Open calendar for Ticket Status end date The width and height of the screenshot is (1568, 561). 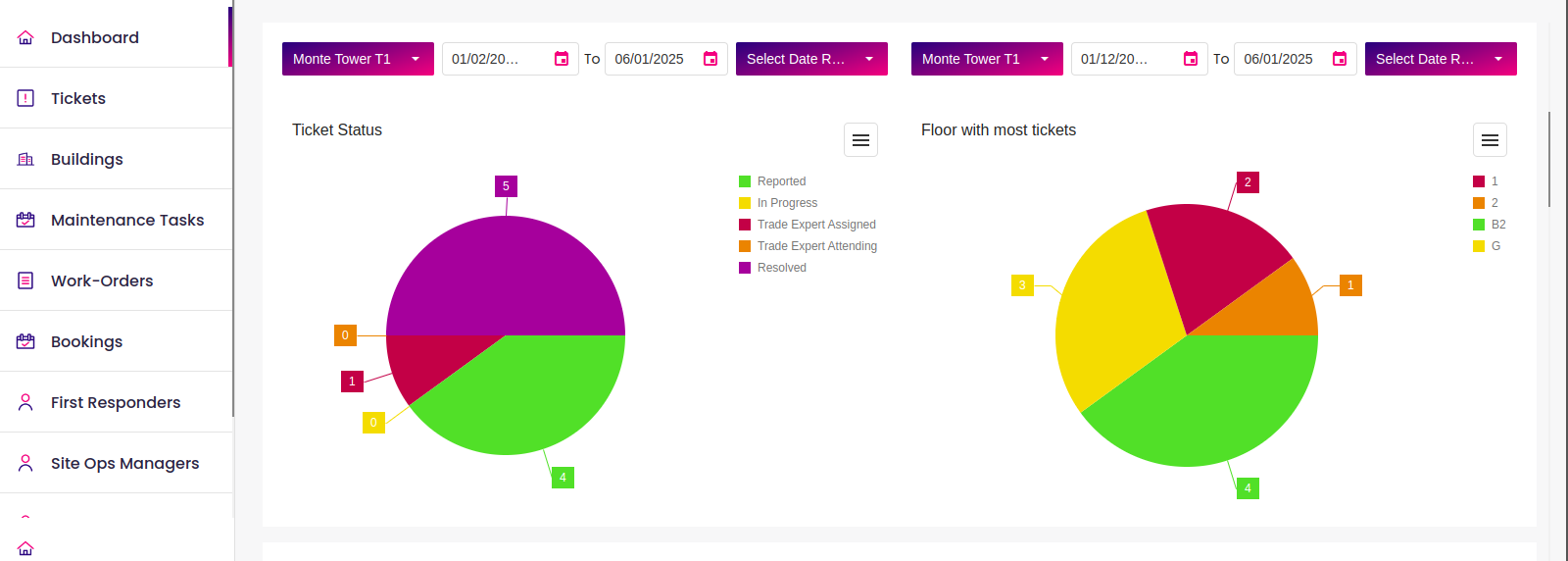coord(710,59)
